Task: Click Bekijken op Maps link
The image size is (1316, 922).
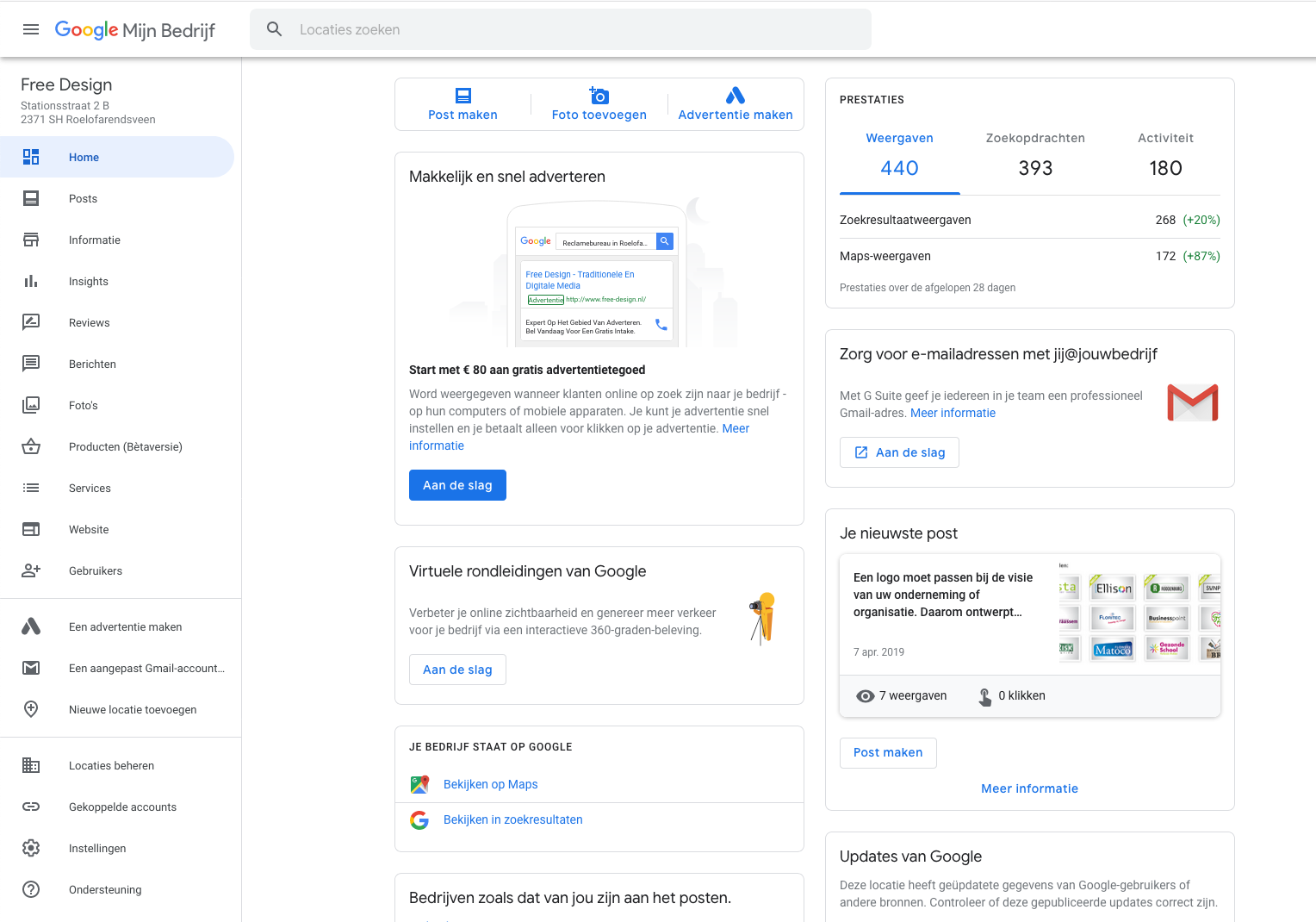Action: coord(490,784)
